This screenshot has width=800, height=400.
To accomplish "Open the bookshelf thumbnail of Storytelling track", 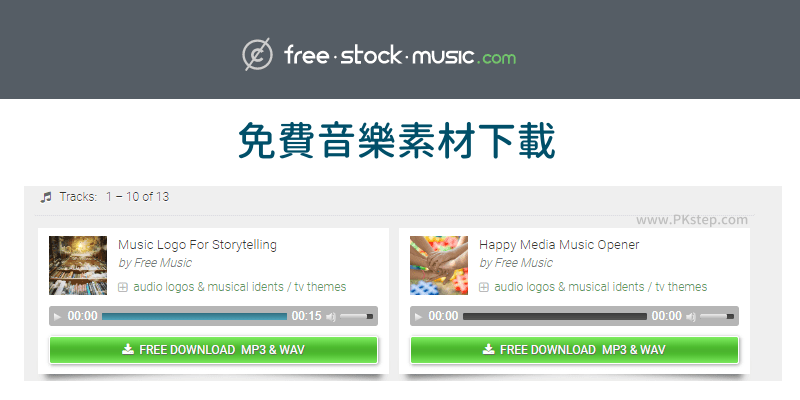I will coord(78,265).
